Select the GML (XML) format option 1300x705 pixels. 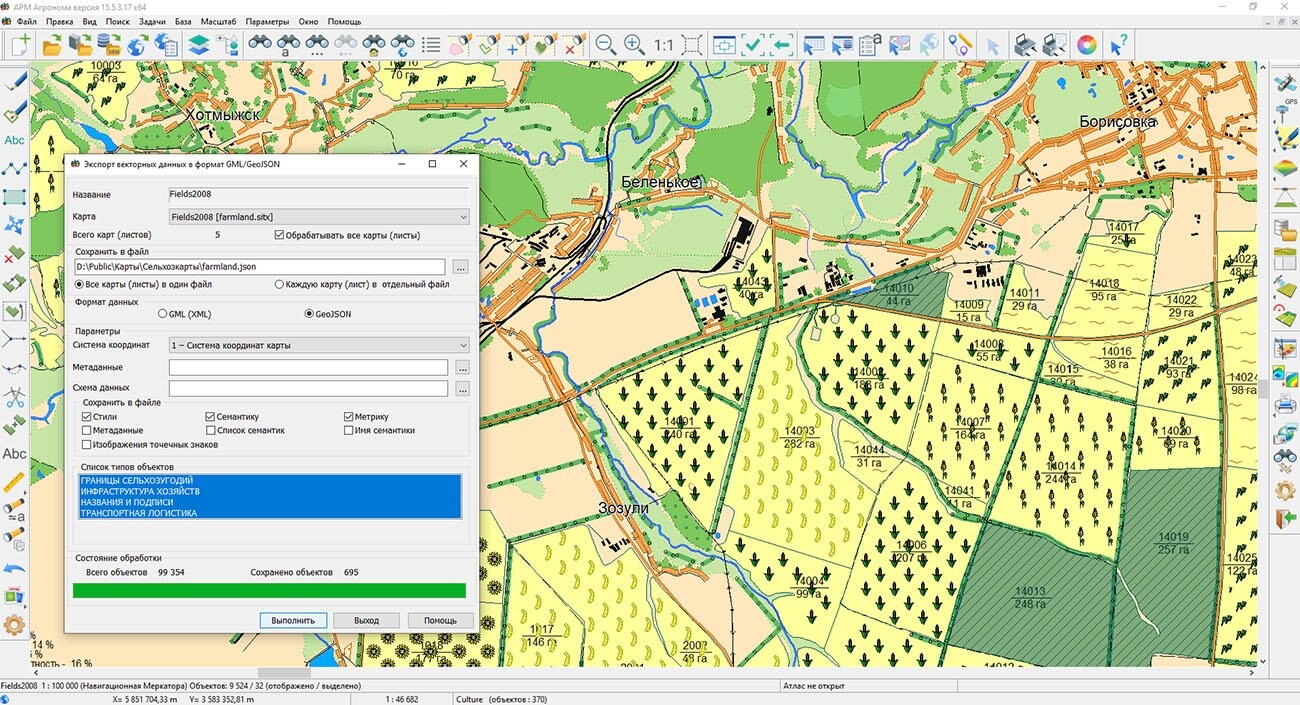point(163,314)
